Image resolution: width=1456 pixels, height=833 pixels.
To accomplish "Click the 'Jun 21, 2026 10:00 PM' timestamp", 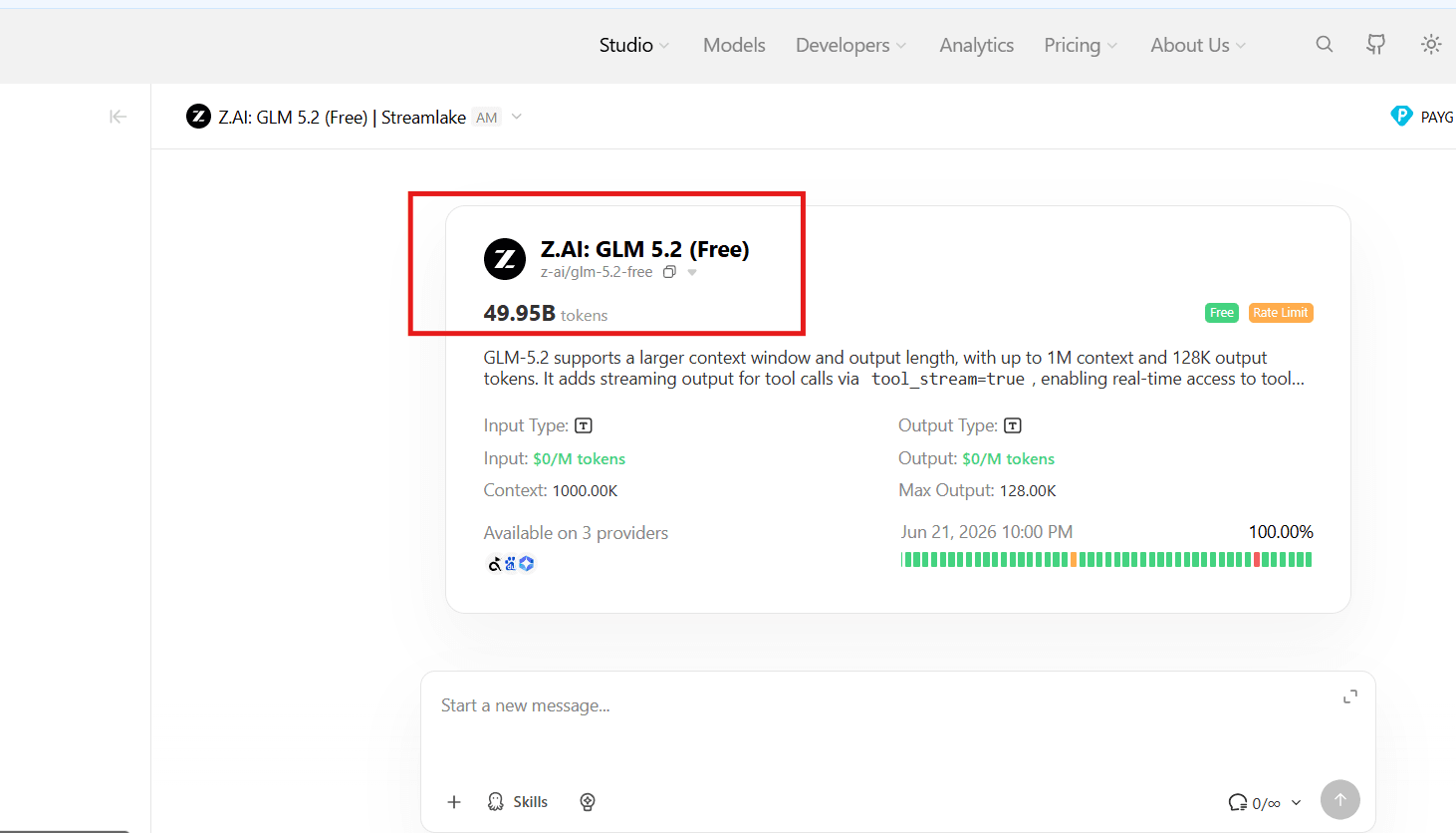I will point(987,532).
